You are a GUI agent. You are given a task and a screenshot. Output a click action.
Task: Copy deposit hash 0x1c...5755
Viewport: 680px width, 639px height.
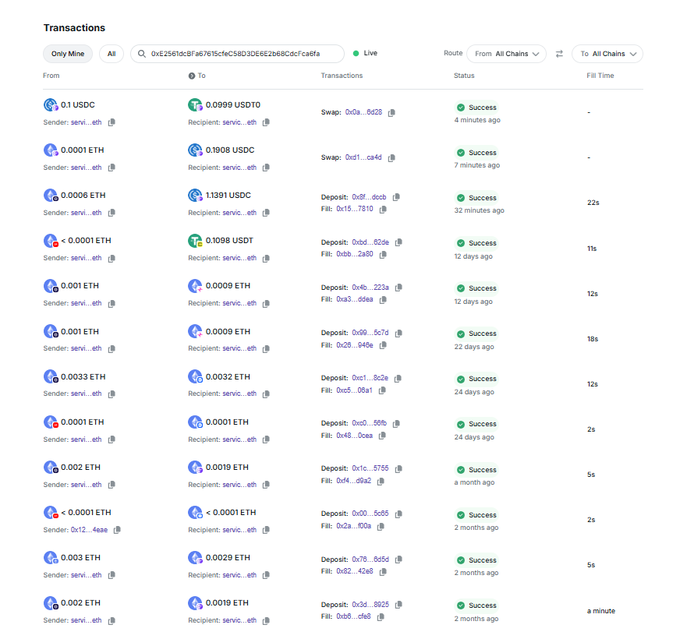click(x=399, y=469)
